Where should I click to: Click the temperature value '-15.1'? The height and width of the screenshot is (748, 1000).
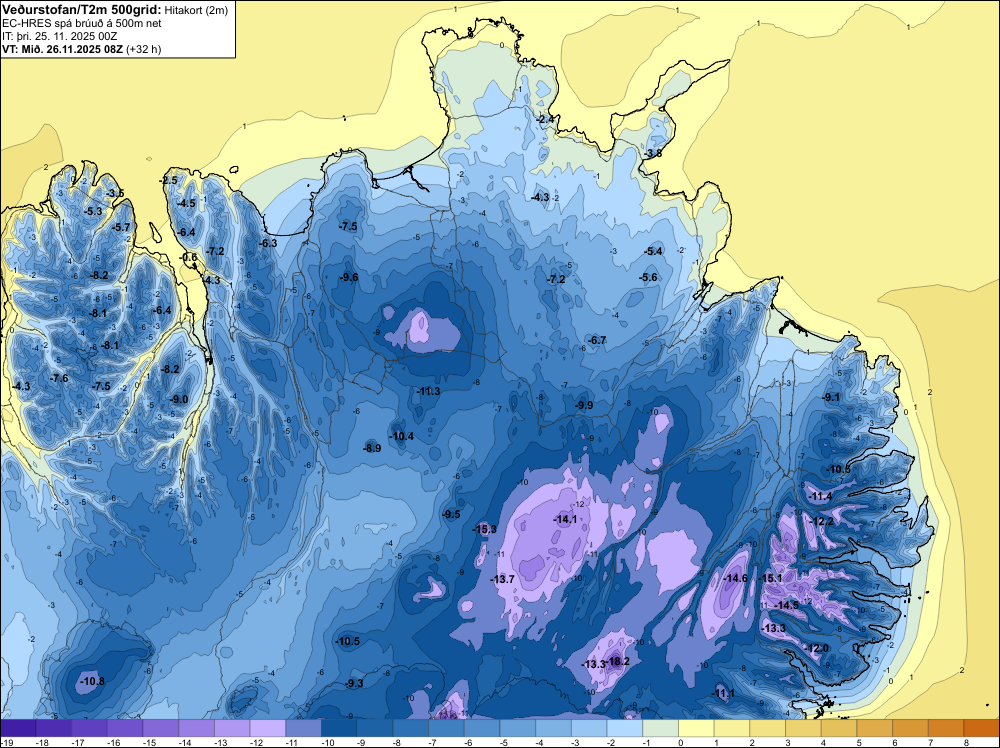pos(771,578)
